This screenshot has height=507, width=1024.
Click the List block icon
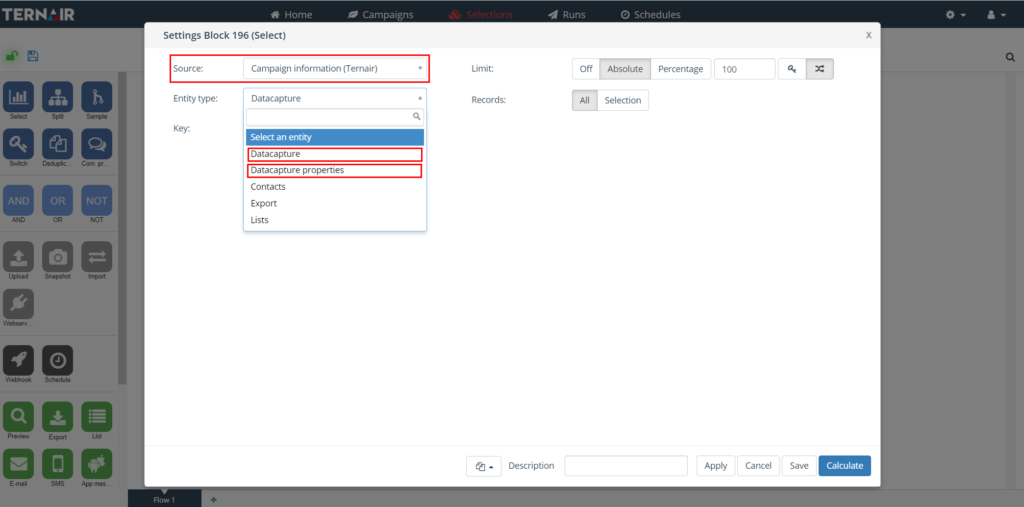(97, 417)
